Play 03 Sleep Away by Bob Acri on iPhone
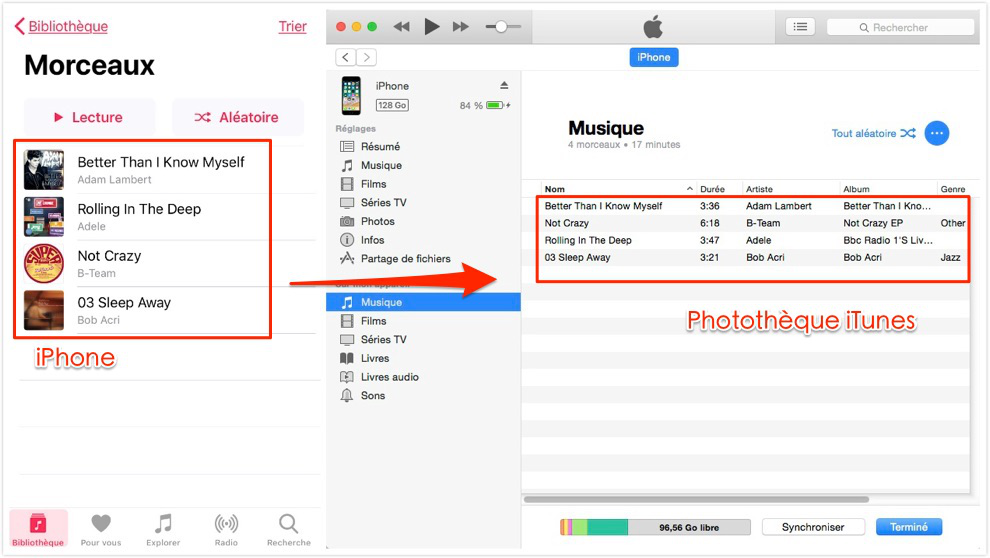This screenshot has height=558, width=990. [169, 310]
